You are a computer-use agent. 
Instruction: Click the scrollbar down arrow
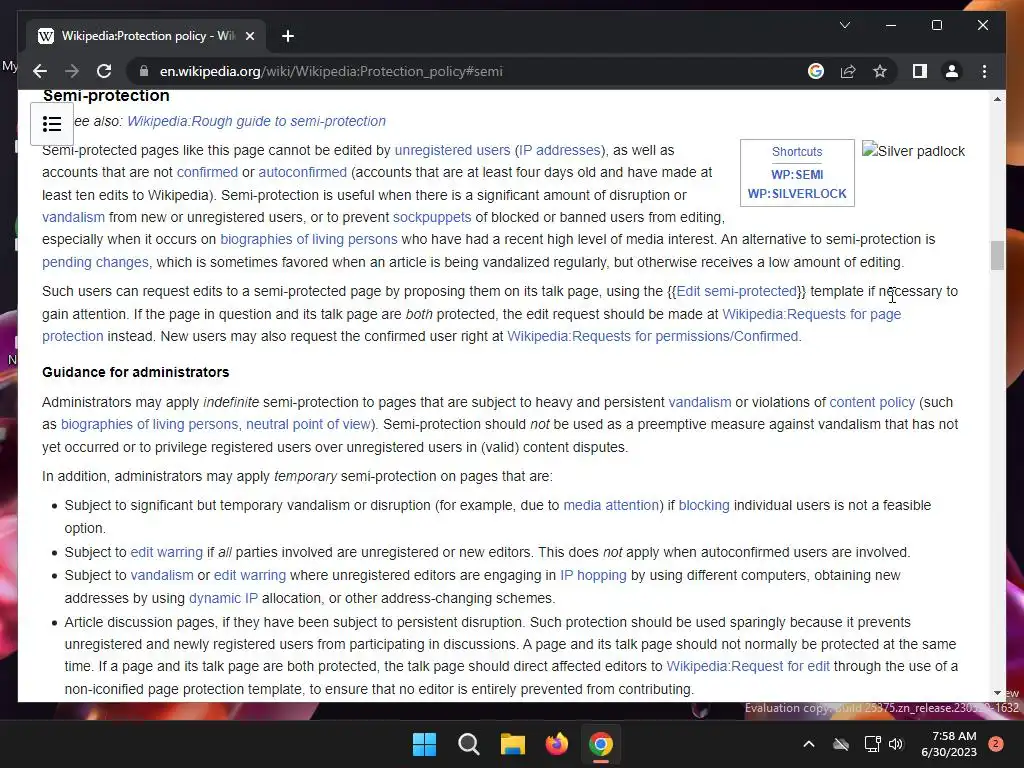coord(997,693)
